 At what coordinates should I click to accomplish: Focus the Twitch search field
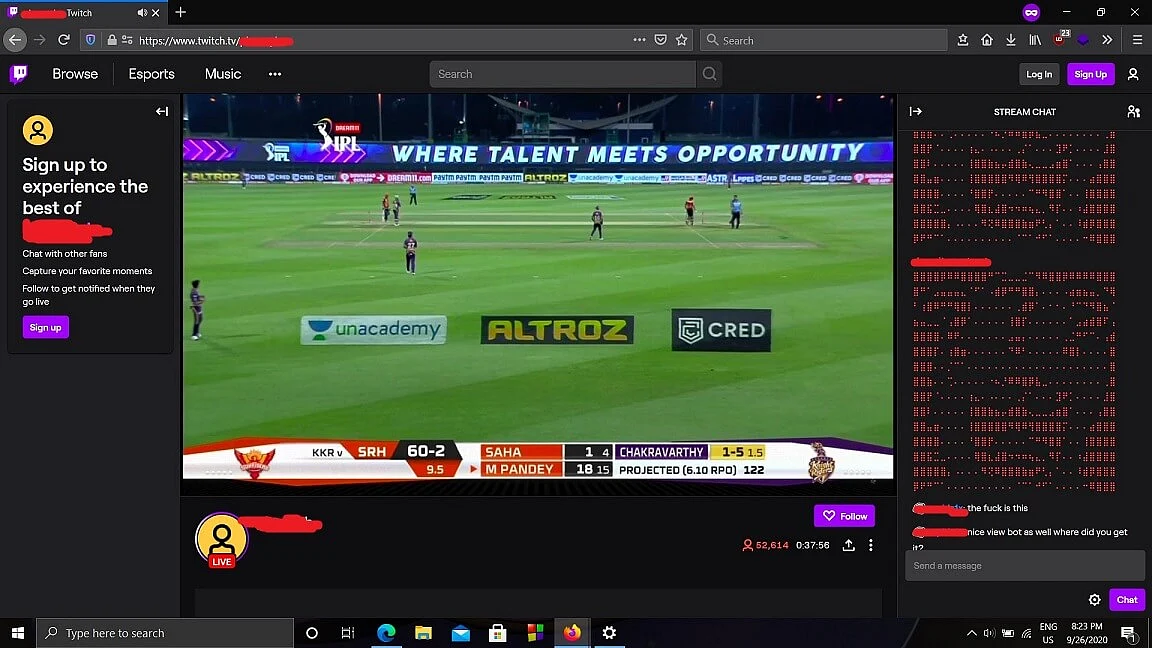tap(563, 74)
